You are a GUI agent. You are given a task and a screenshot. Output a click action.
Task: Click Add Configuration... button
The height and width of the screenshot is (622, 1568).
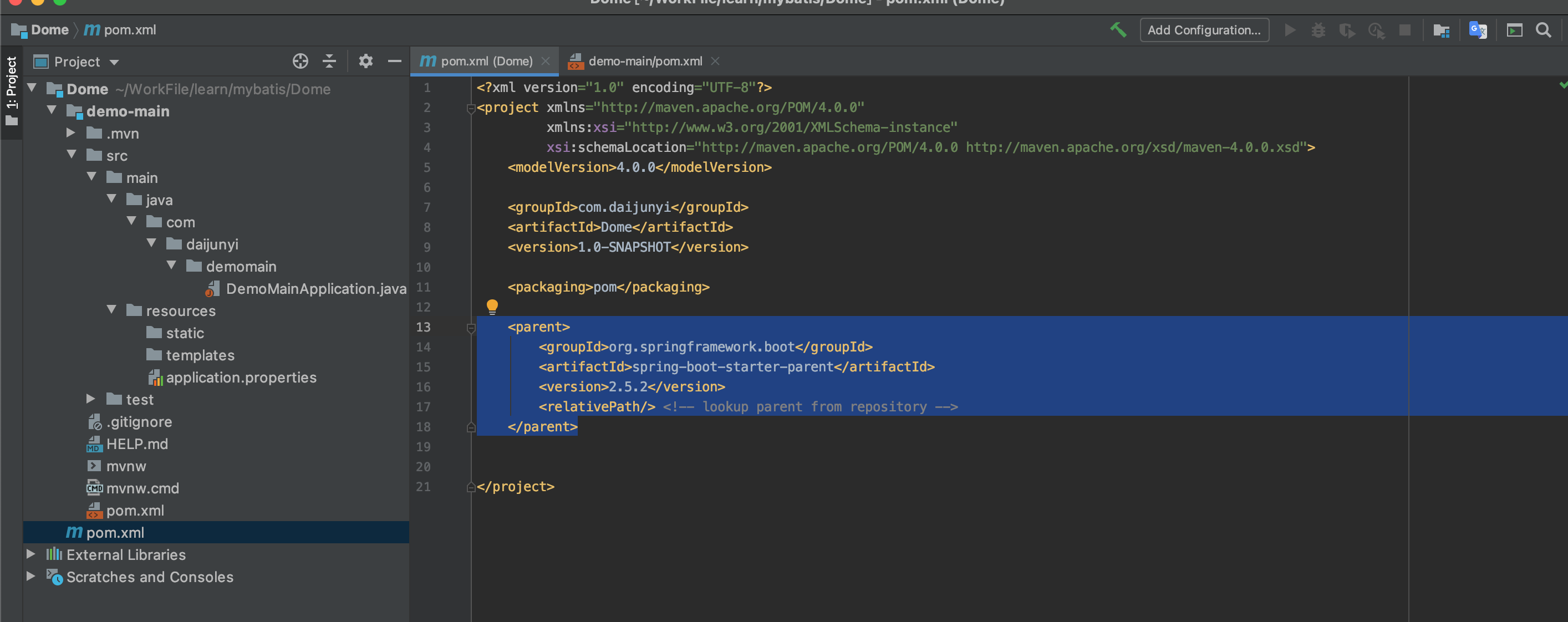tap(1204, 30)
